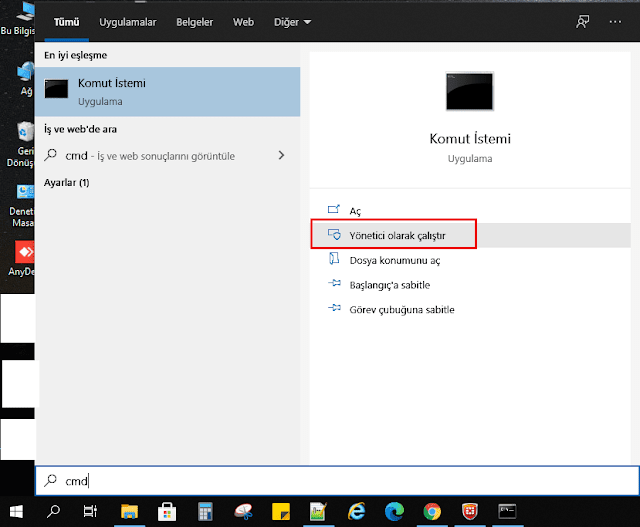
Task: Open Microsoft Edge from taskbar
Action: click(x=394, y=511)
